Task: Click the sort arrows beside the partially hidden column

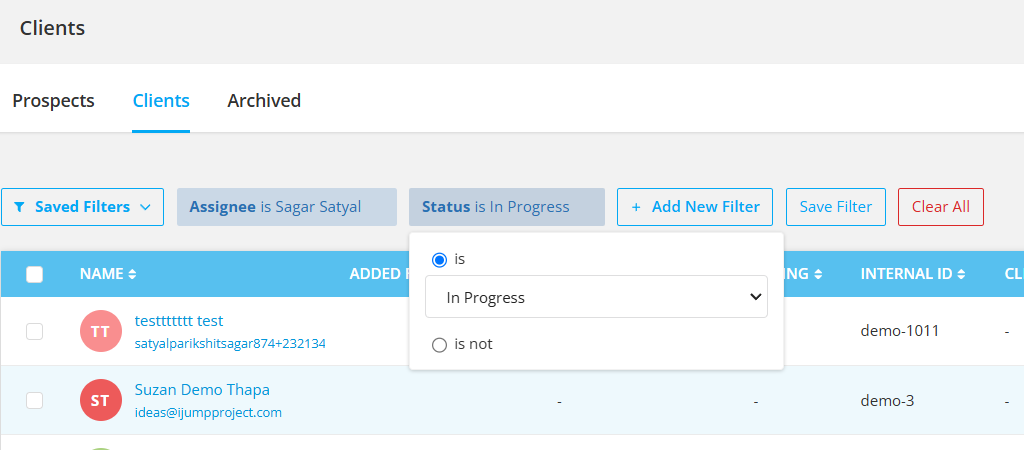Action: click(x=818, y=274)
